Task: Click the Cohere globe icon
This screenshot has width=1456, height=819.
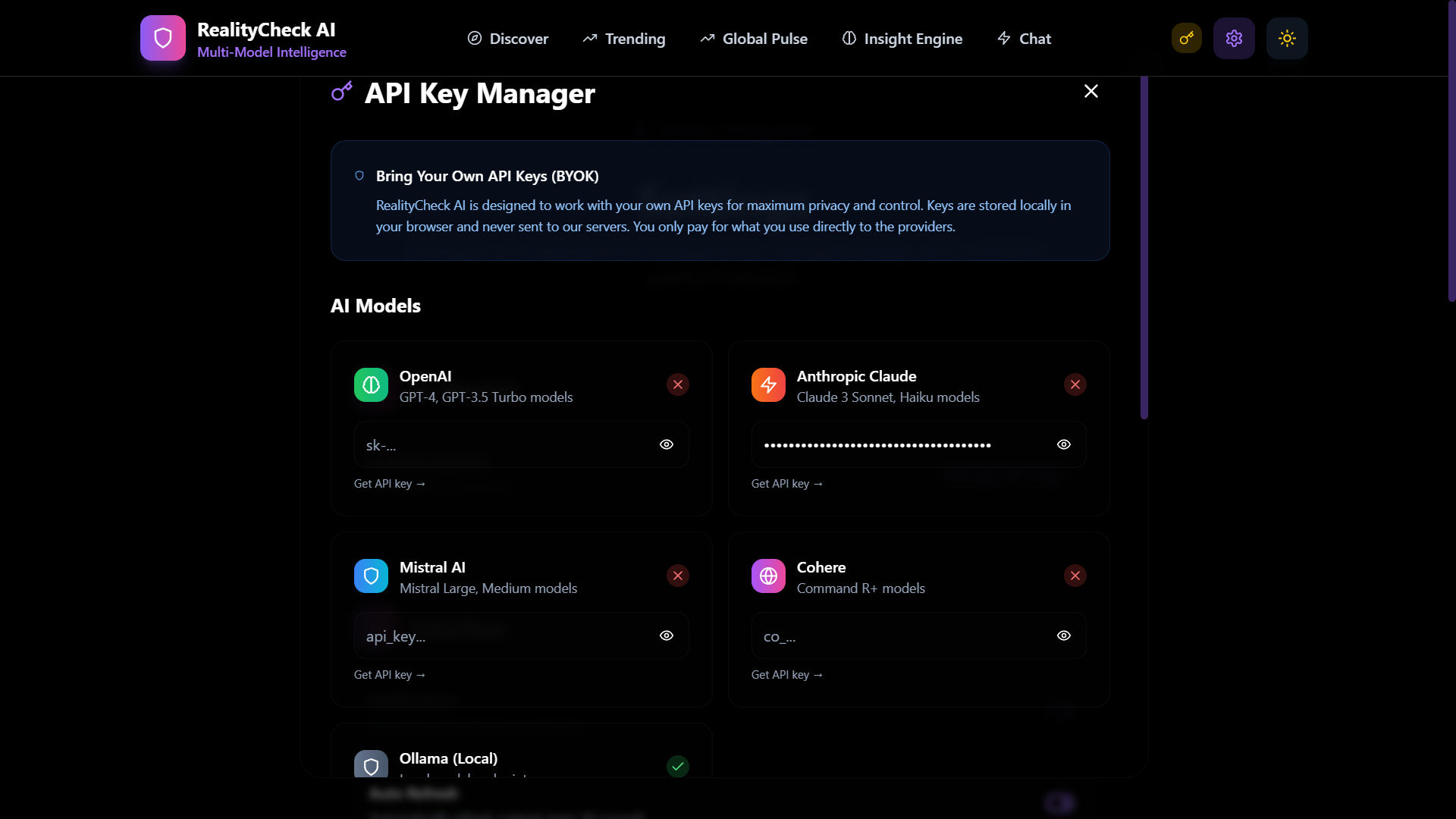Action: point(768,576)
